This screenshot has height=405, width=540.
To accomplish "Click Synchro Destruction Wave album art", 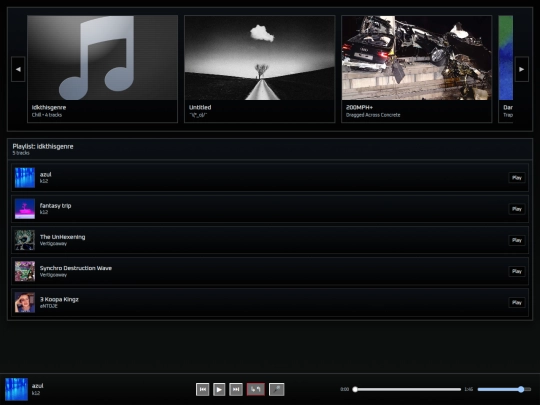I will 25,271.
